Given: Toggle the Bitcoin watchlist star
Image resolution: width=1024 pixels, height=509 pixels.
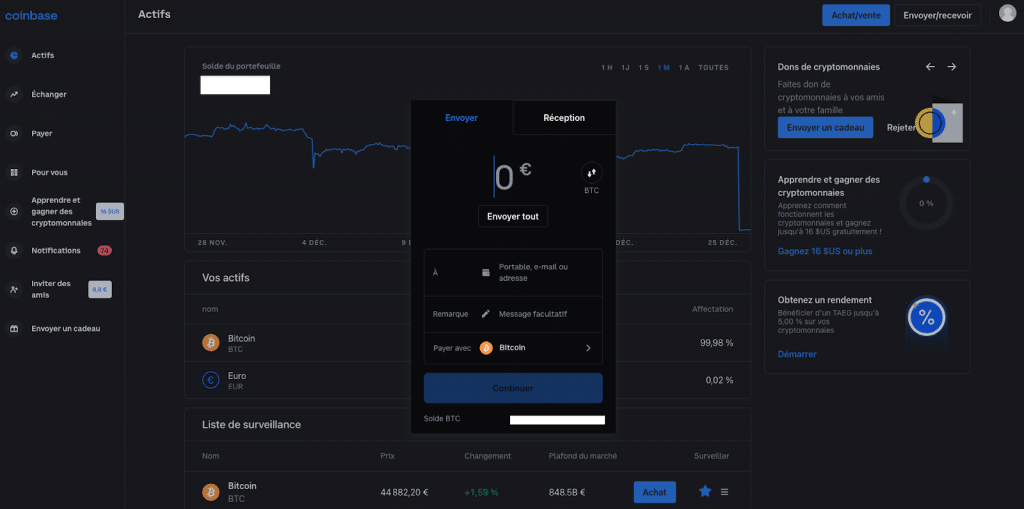Looking at the screenshot, I should (x=705, y=491).
